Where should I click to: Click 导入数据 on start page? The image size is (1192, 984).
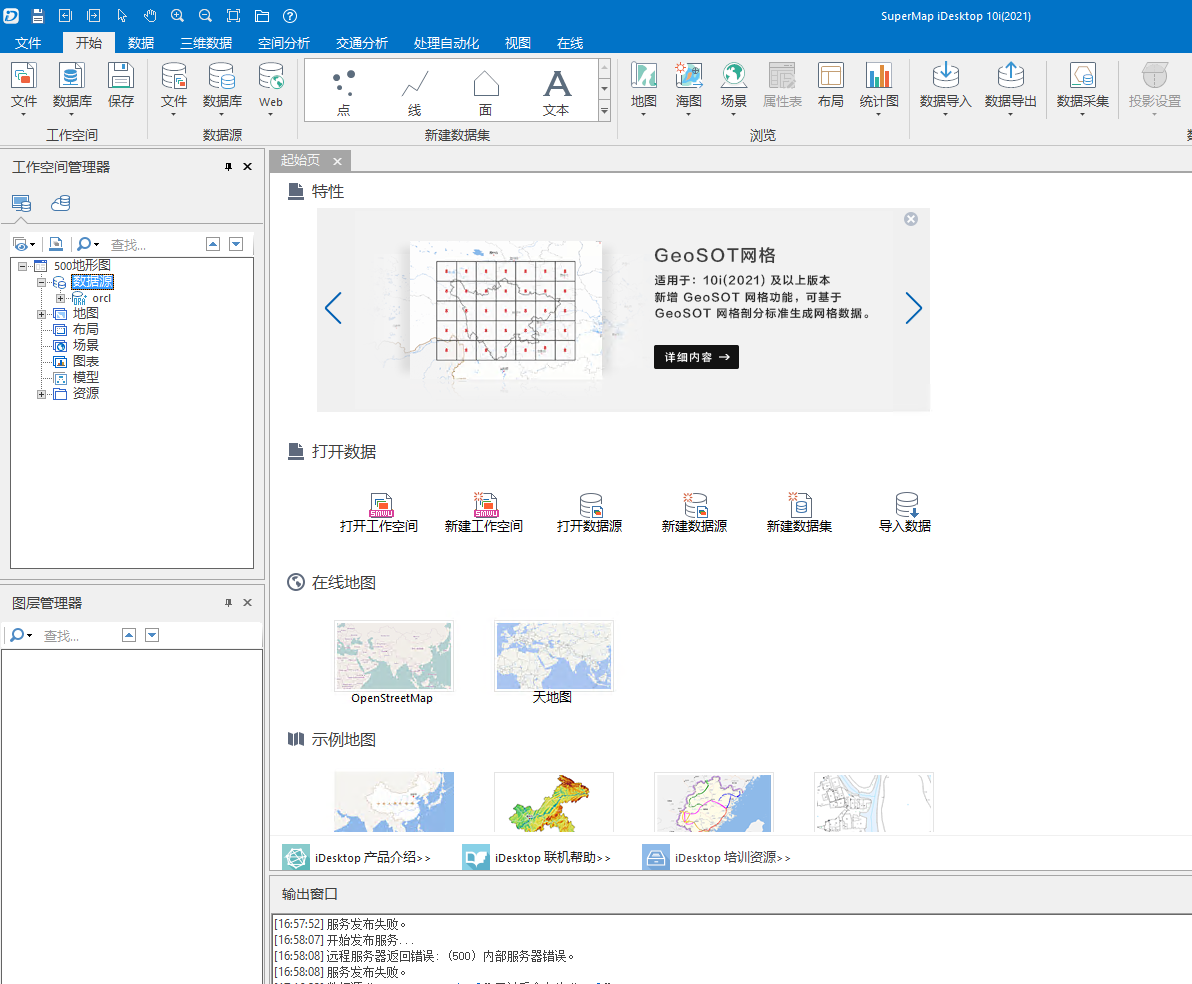pyautogui.click(x=905, y=513)
